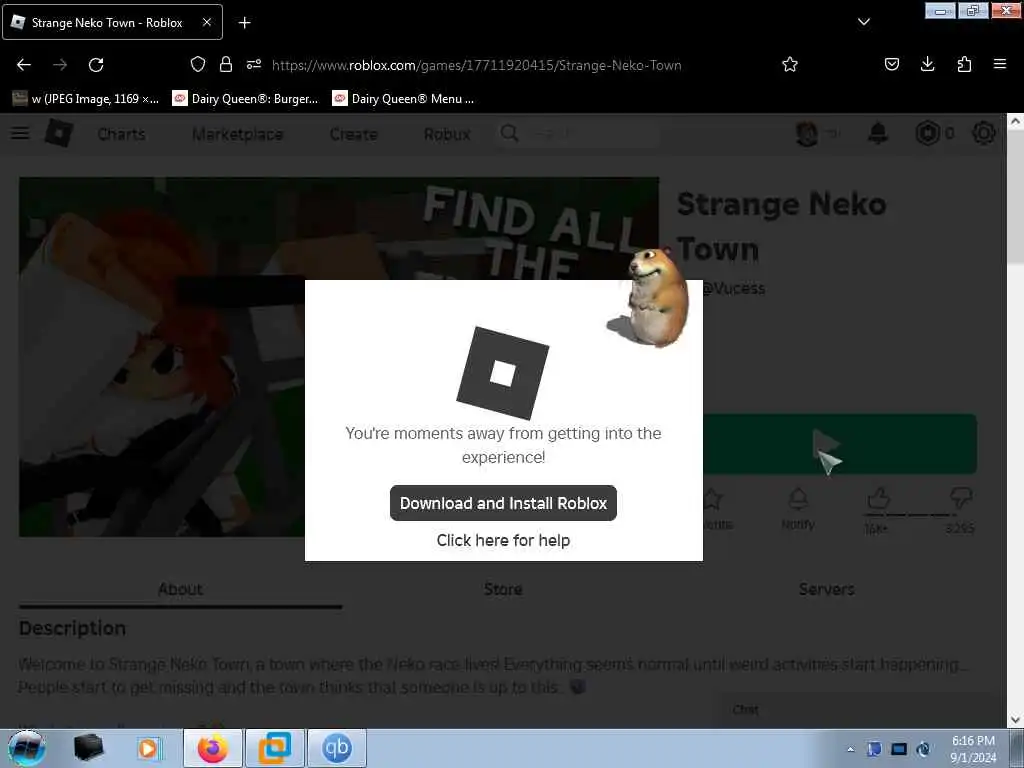Click page scrollbar down arrow
Image resolution: width=1024 pixels, height=768 pixels.
pos(1015,720)
